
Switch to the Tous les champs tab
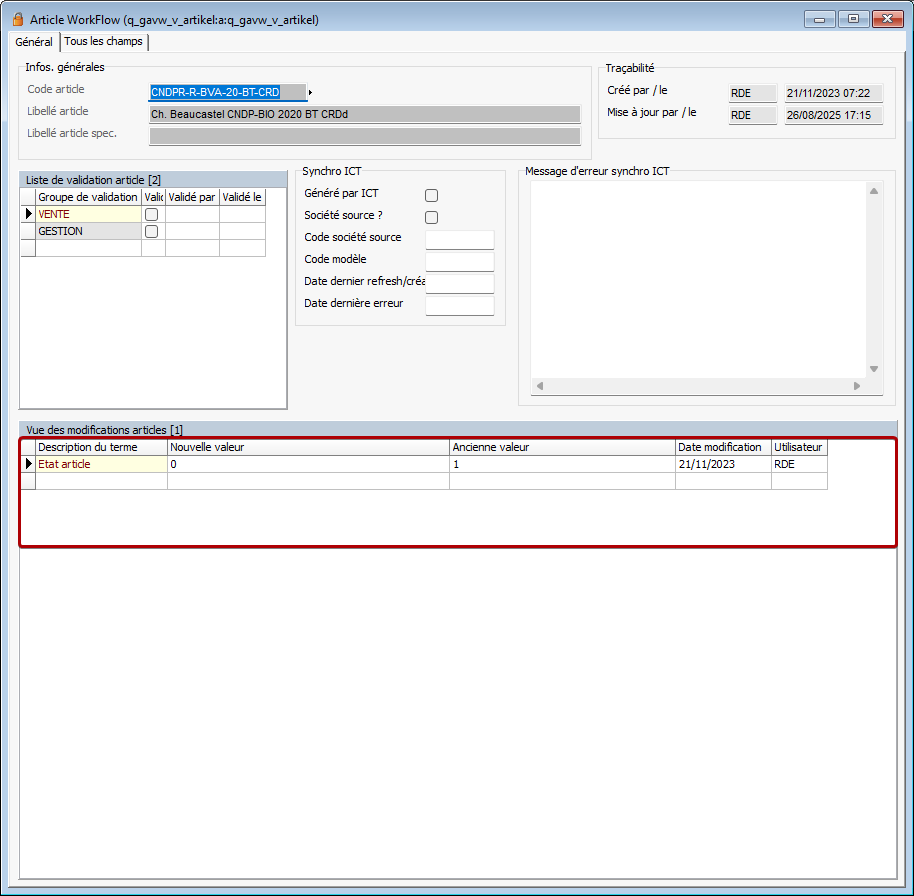pyautogui.click(x=104, y=42)
